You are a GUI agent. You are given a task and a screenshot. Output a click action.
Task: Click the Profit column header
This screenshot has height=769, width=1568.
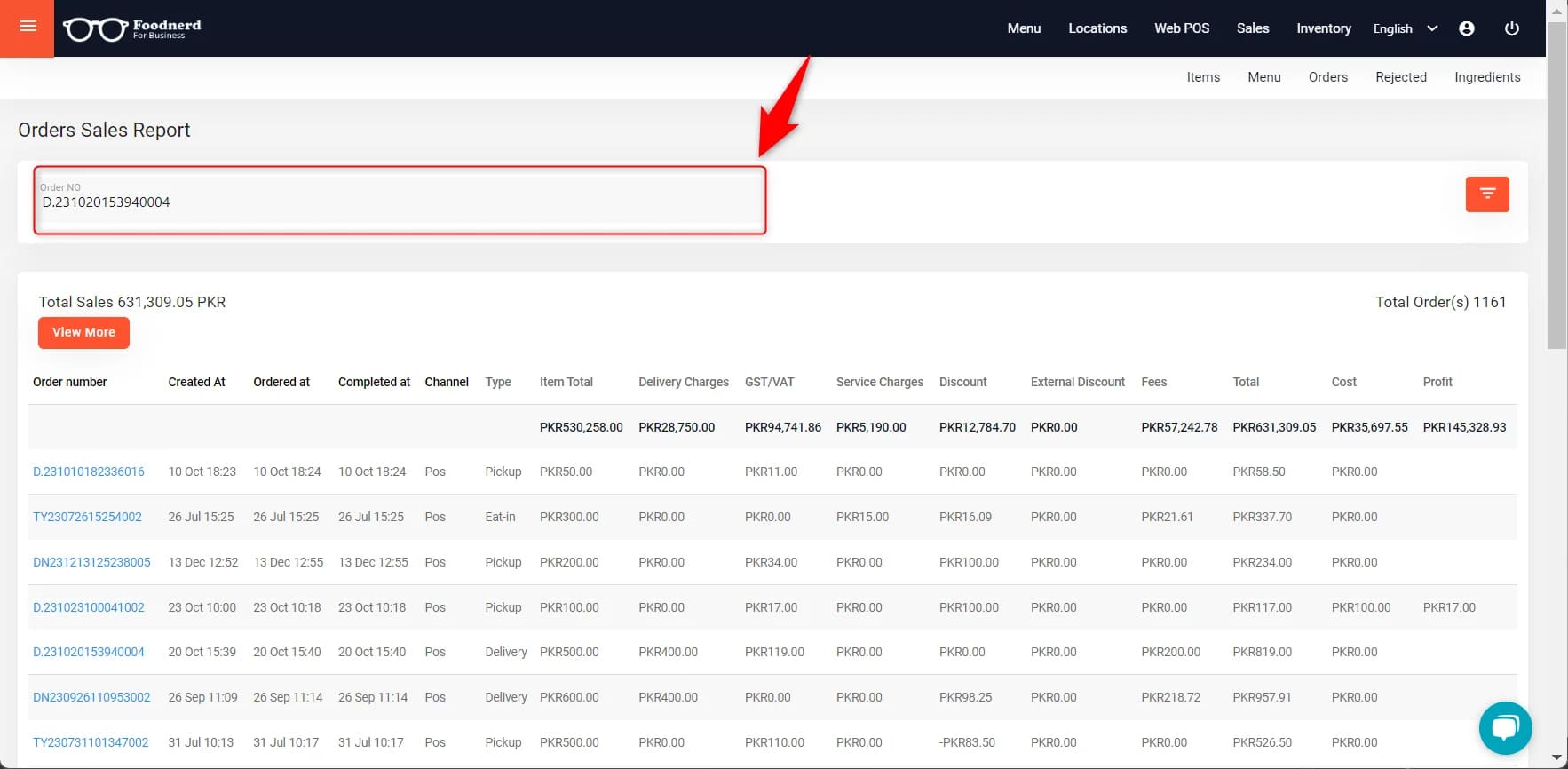tap(1437, 382)
